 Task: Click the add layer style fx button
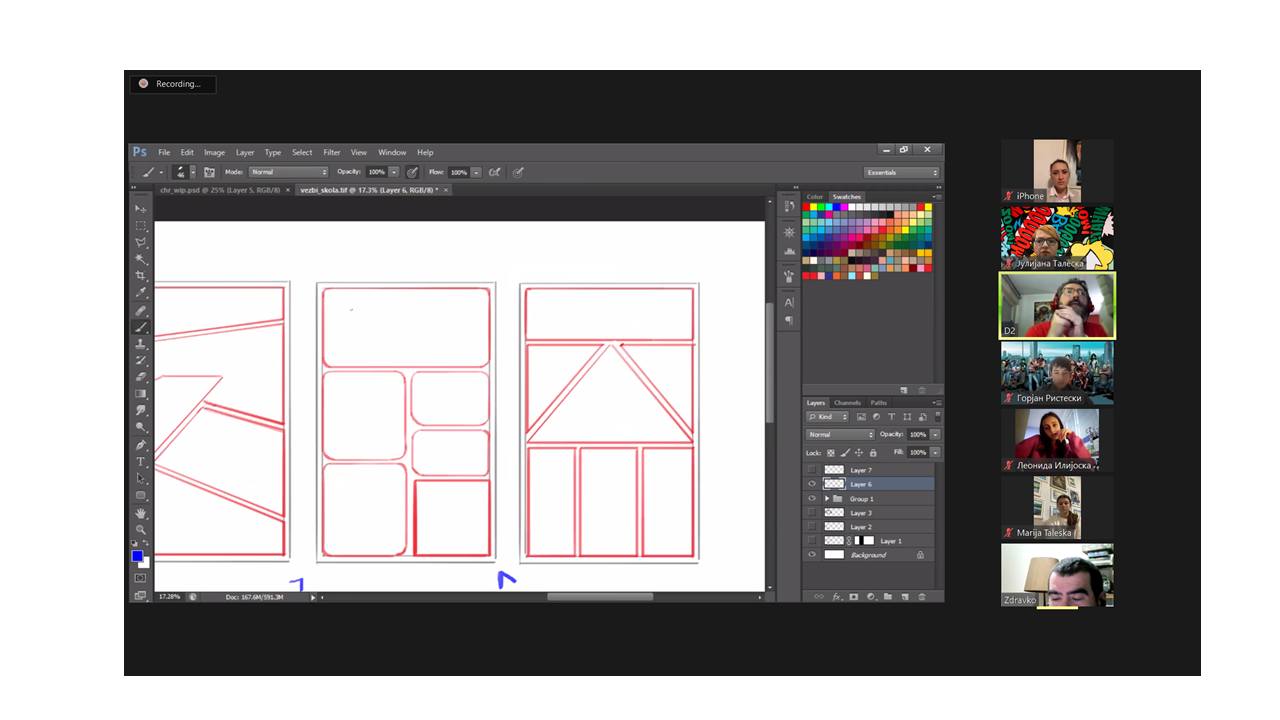(836, 597)
